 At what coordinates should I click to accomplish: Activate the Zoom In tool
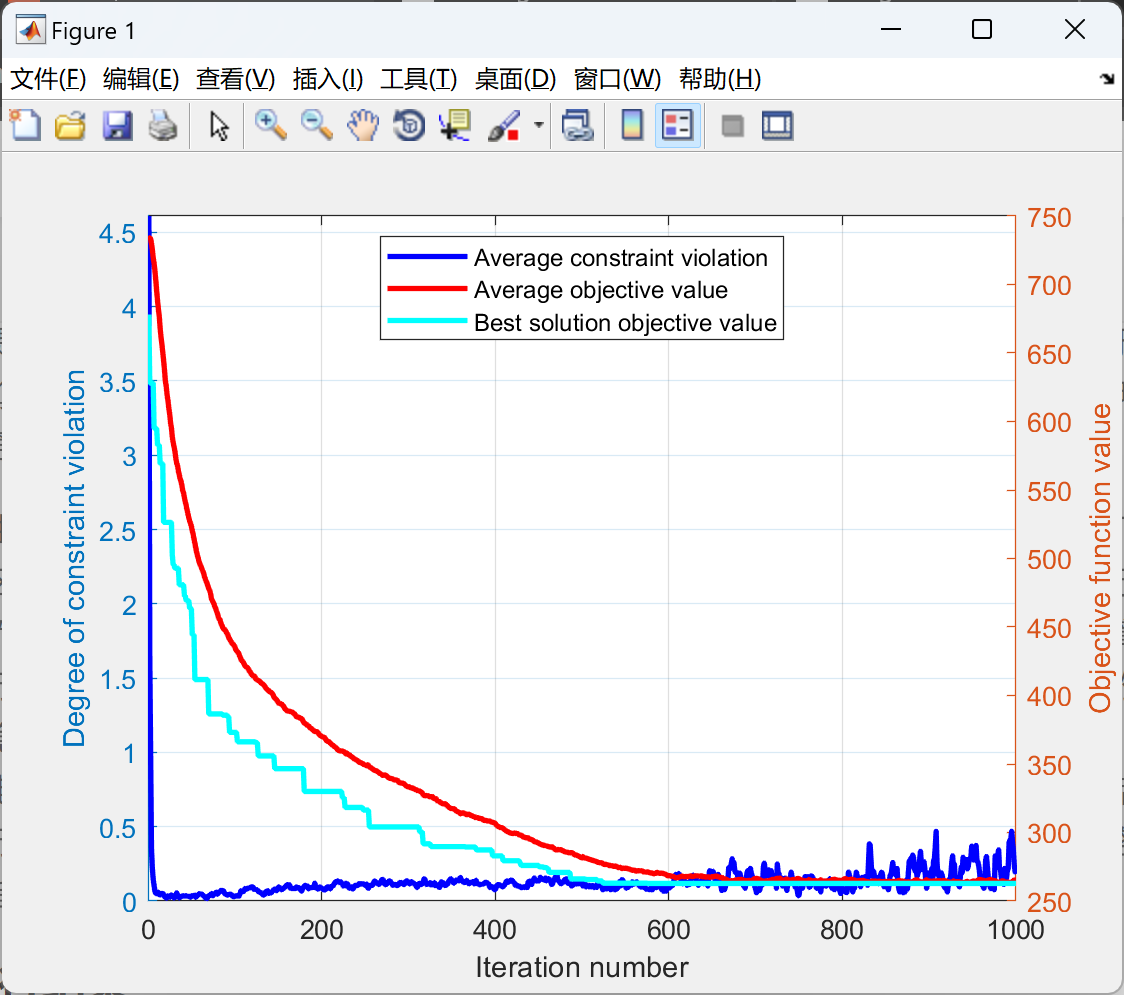270,125
